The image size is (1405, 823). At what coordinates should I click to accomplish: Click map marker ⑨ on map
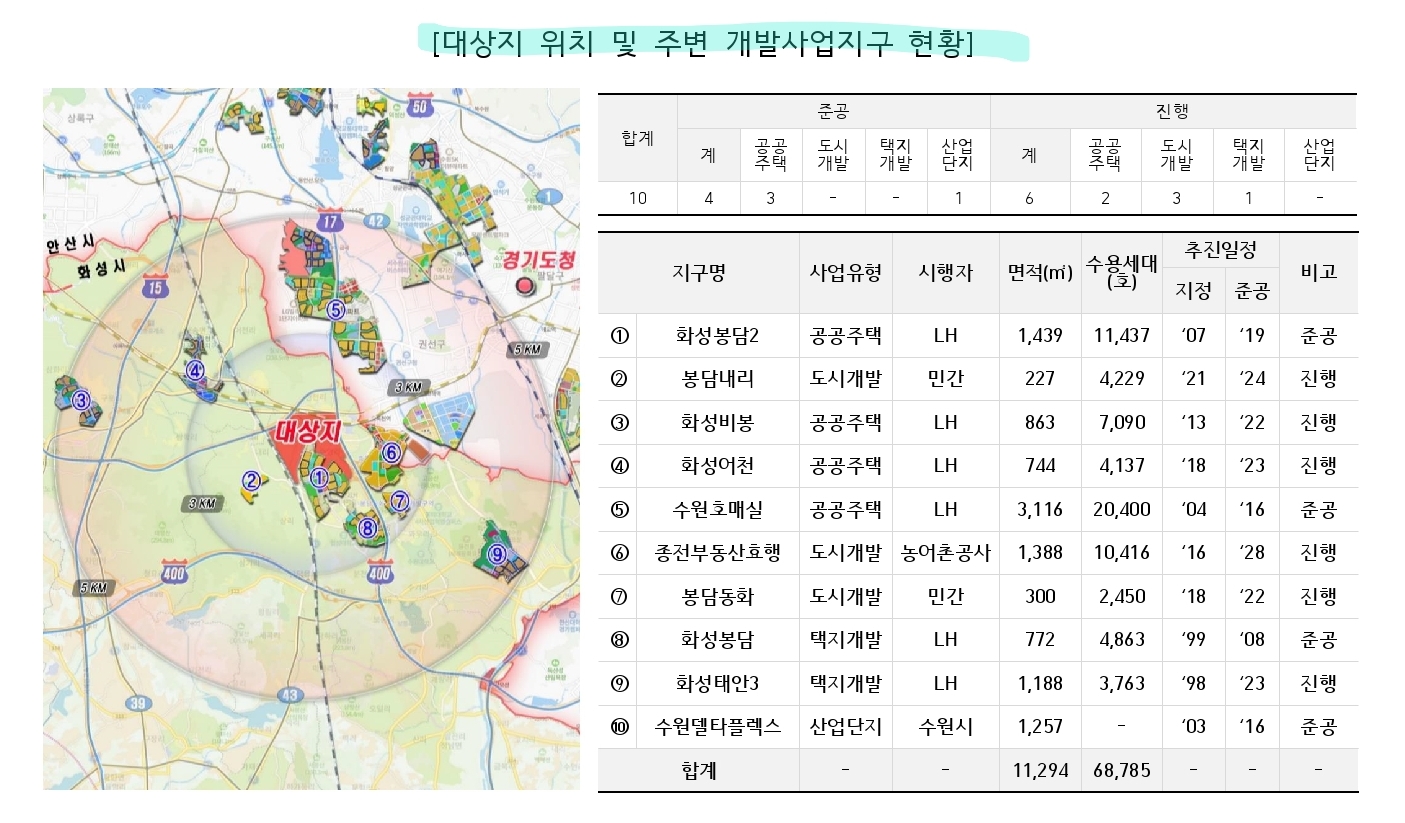(x=497, y=553)
